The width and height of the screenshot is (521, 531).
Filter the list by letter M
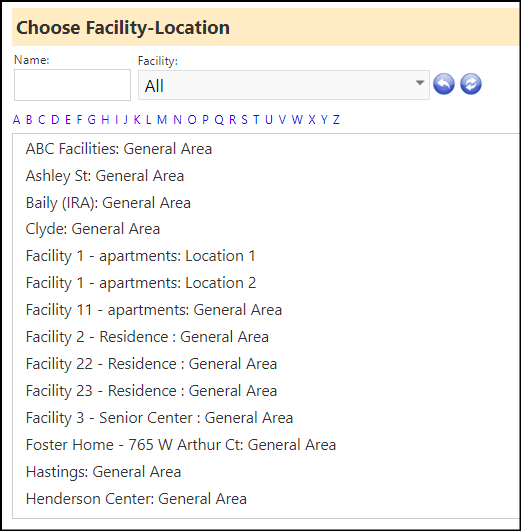162,120
